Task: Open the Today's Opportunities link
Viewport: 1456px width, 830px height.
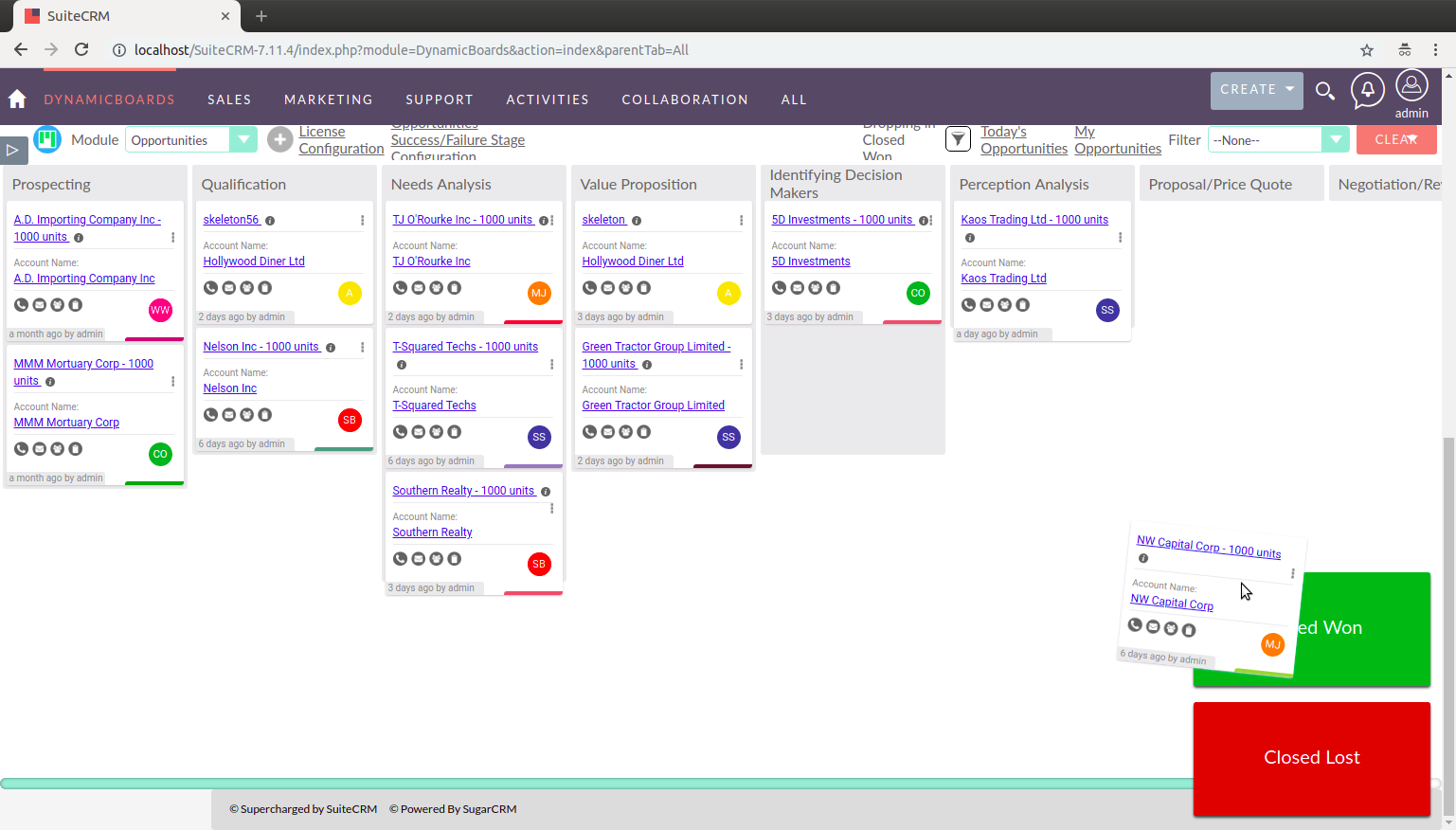Action: [x=1023, y=139]
